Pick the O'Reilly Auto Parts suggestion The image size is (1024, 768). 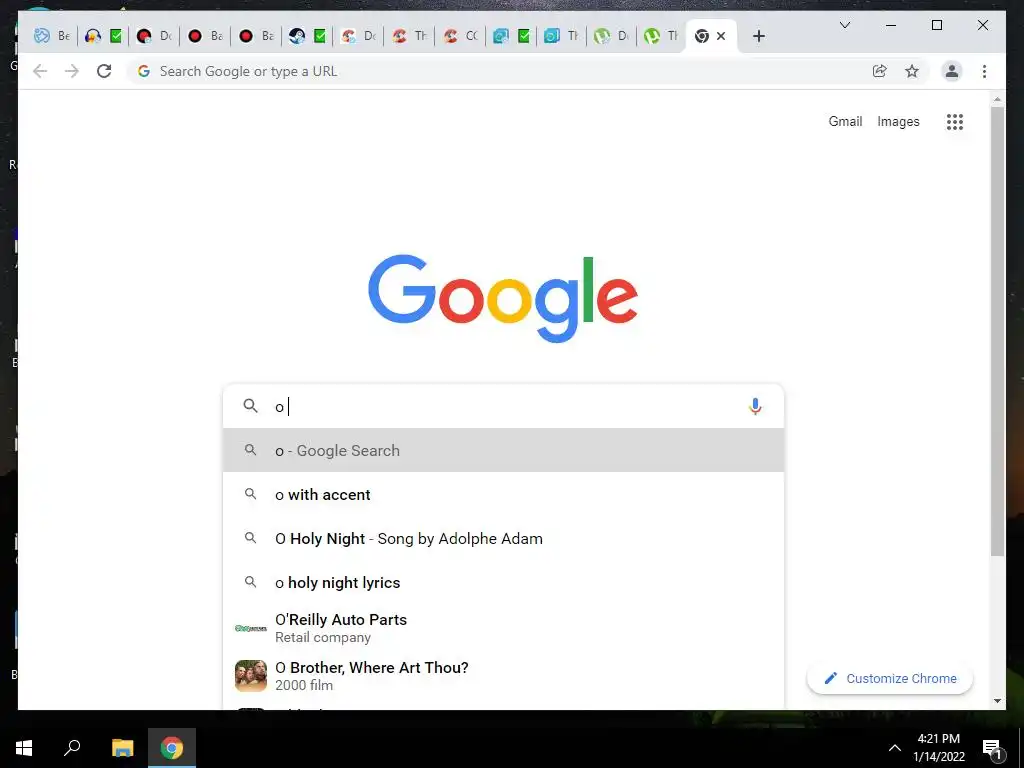click(503, 628)
